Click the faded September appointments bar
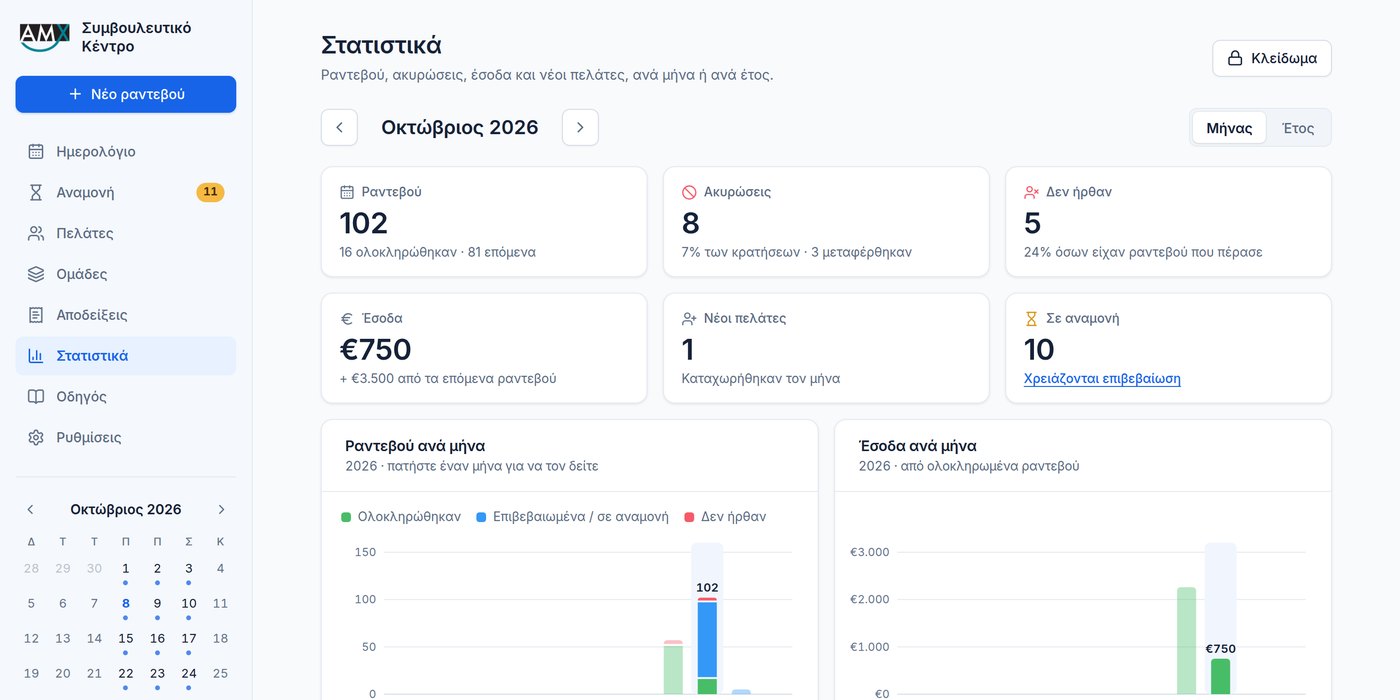The width and height of the screenshot is (1400, 700). point(673,667)
